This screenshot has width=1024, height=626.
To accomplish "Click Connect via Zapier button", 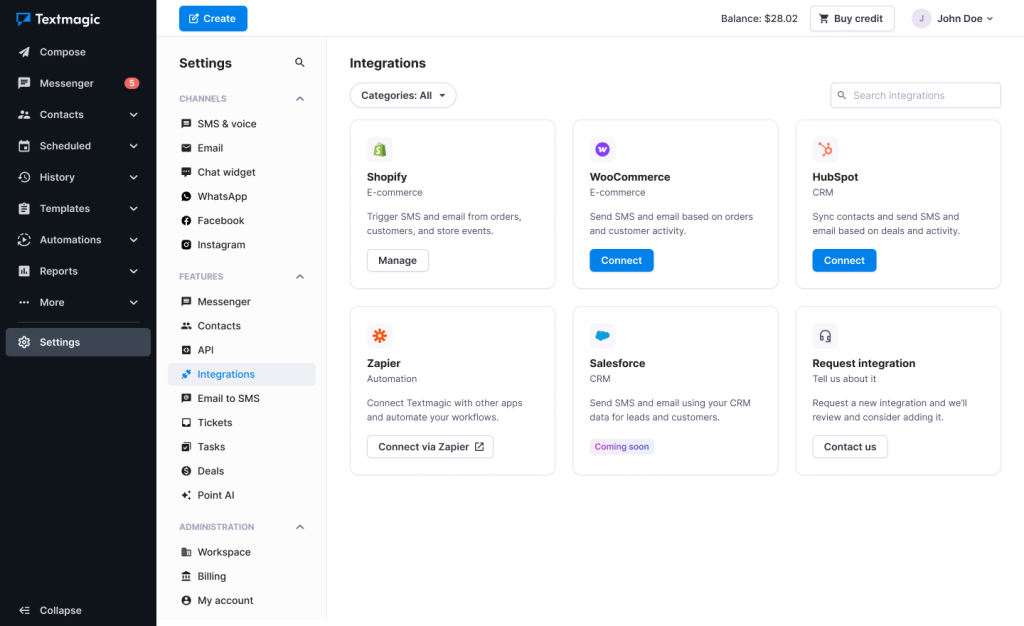I will [x=430, y=446].
